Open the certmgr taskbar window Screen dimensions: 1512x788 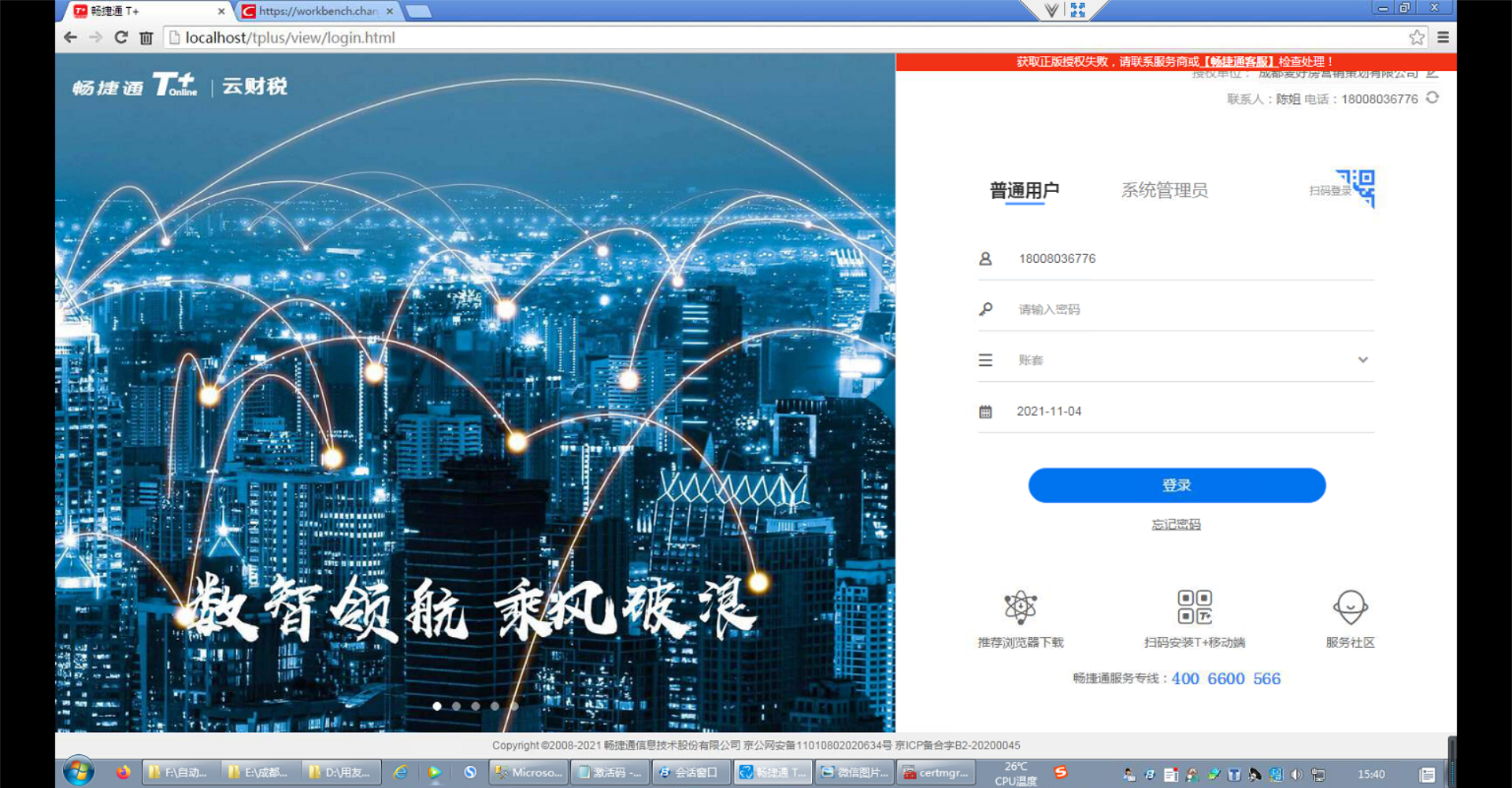[x=936, y=772]
